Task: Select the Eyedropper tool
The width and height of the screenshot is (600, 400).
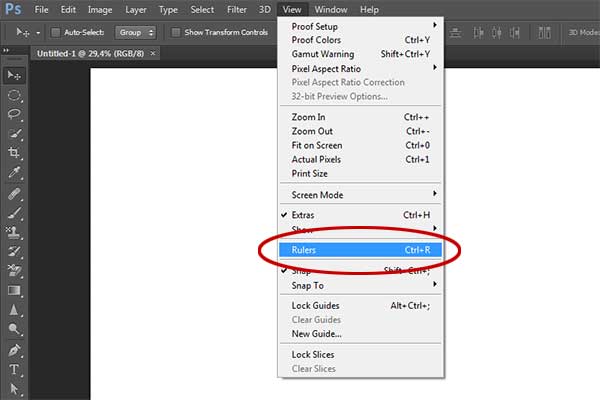Action: 14,172
